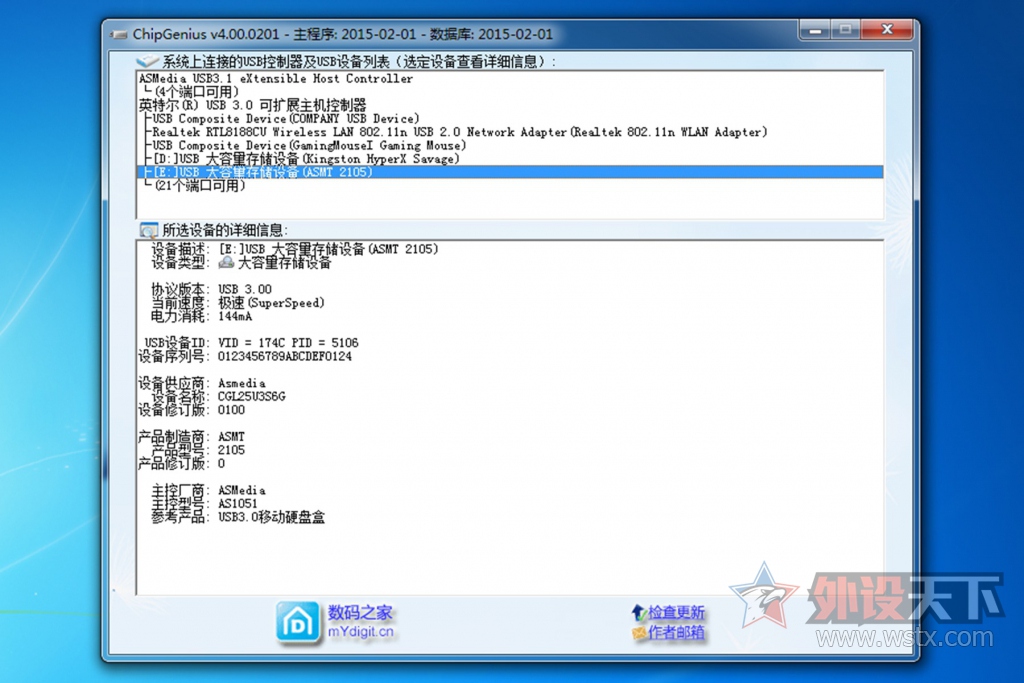Select the Realtek RTL8188CU Wireless LAN adapter
Image resolution: width=1024 pixels, height=683 pixels.
pos(459,132)
